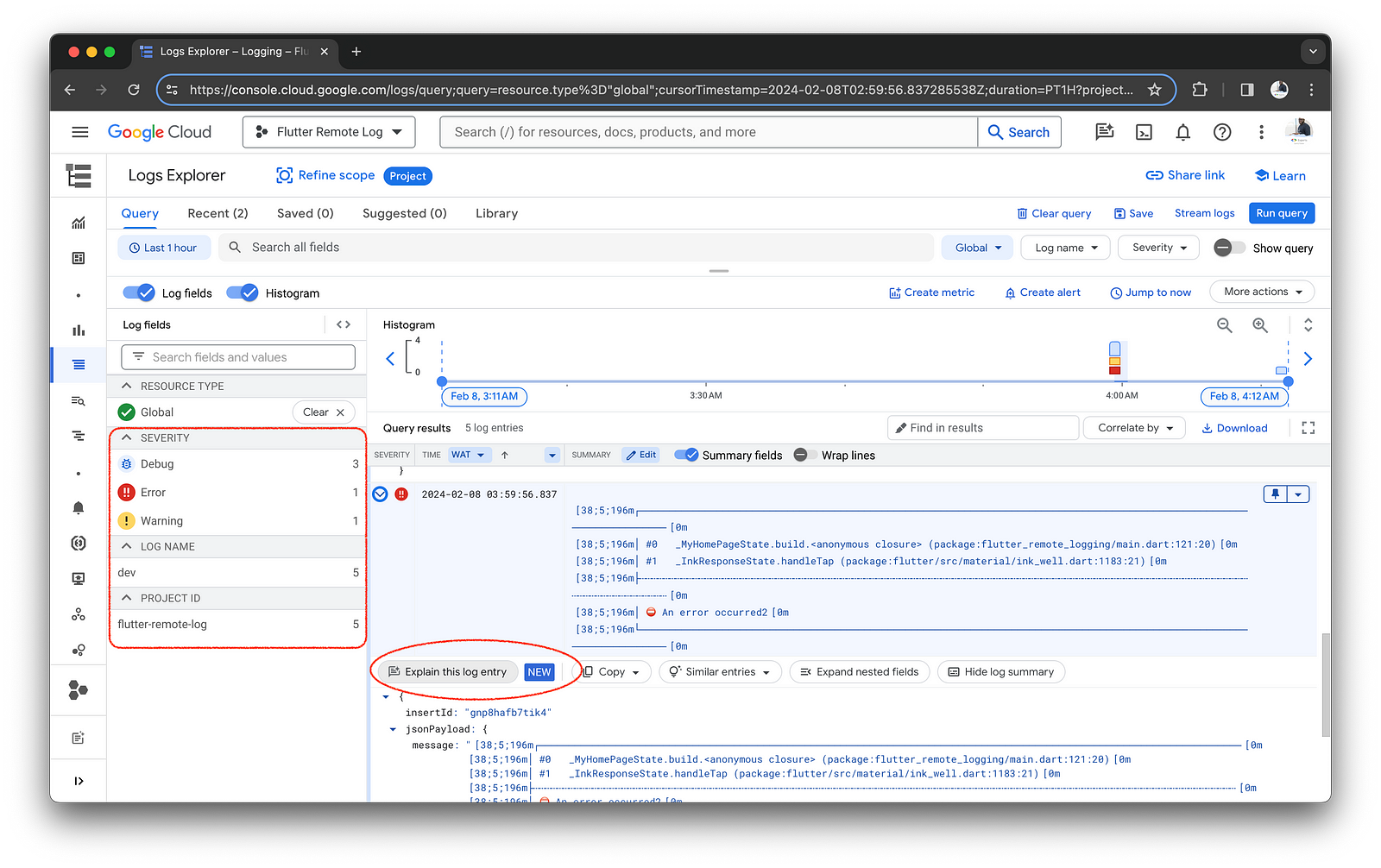Open the main navigation hamburger menu
The image size is (1381, 868).
pyautogui.click(x=79, y=132)
